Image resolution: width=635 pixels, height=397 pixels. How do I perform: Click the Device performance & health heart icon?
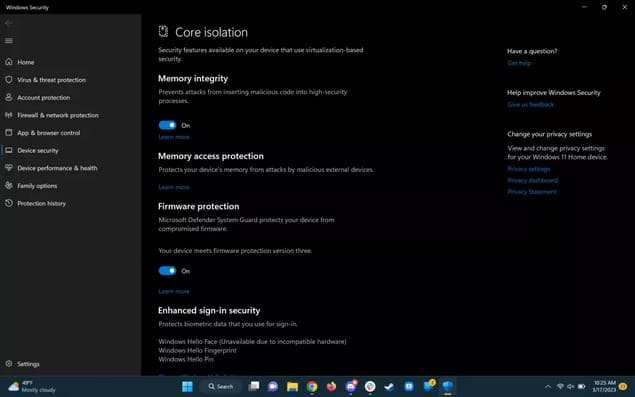[x=9, y=168]
